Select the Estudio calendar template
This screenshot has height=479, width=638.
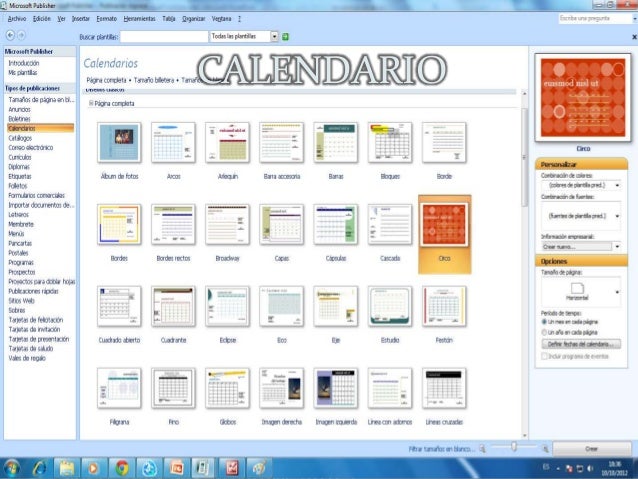(x=390, y=306)
